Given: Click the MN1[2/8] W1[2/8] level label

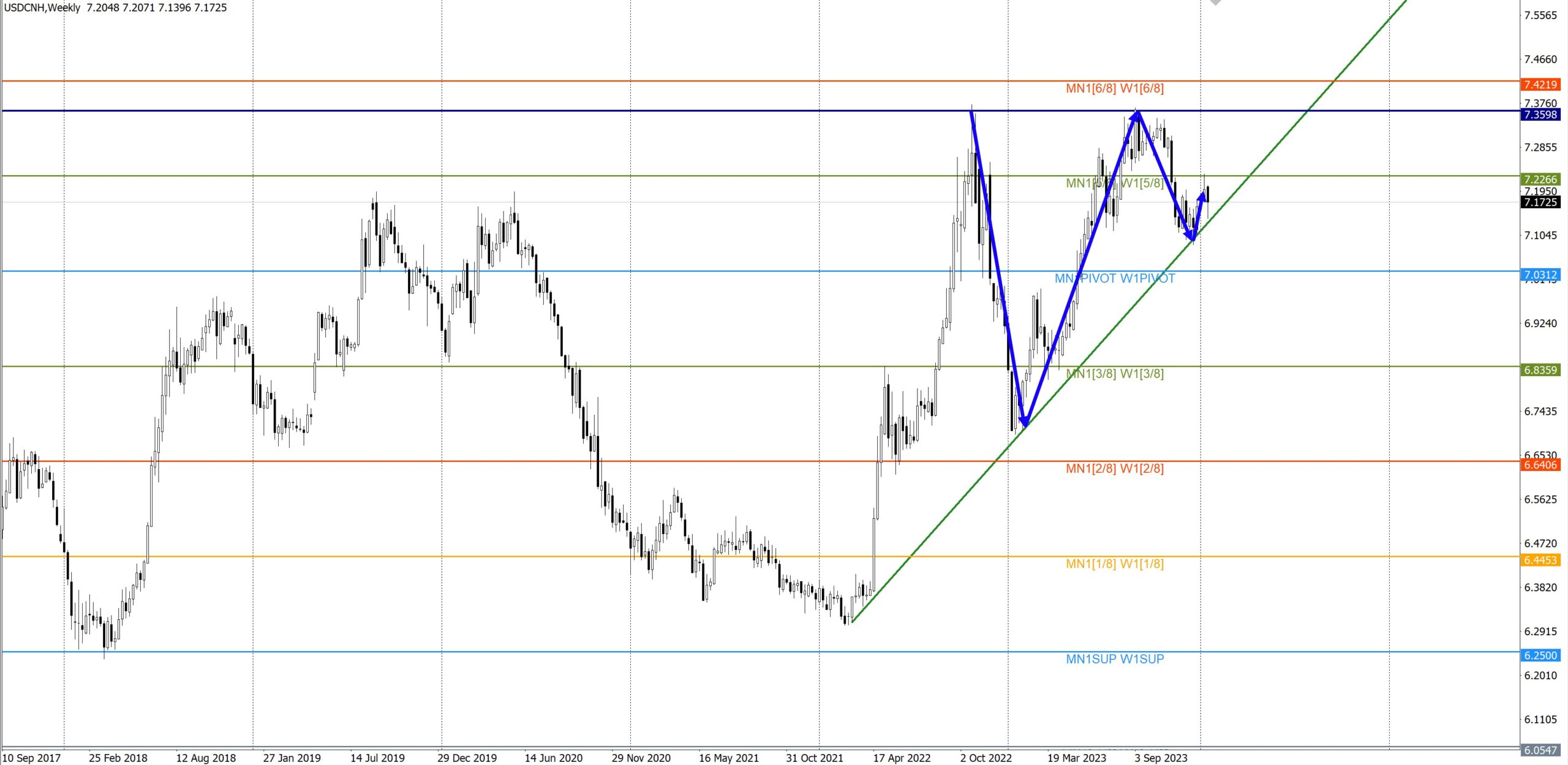Looking at the screenshot, I should pyautogui.click(x=1114, y=469).
